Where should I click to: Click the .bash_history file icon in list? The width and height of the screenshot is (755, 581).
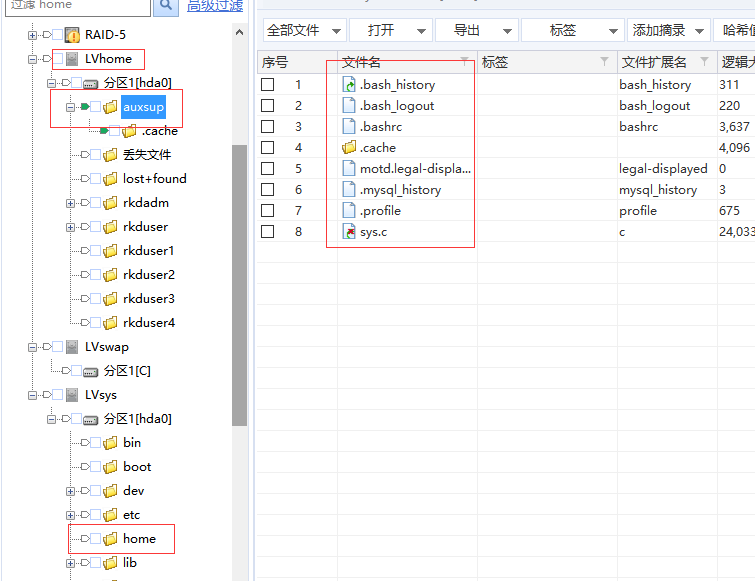click(x=349, y=85)
